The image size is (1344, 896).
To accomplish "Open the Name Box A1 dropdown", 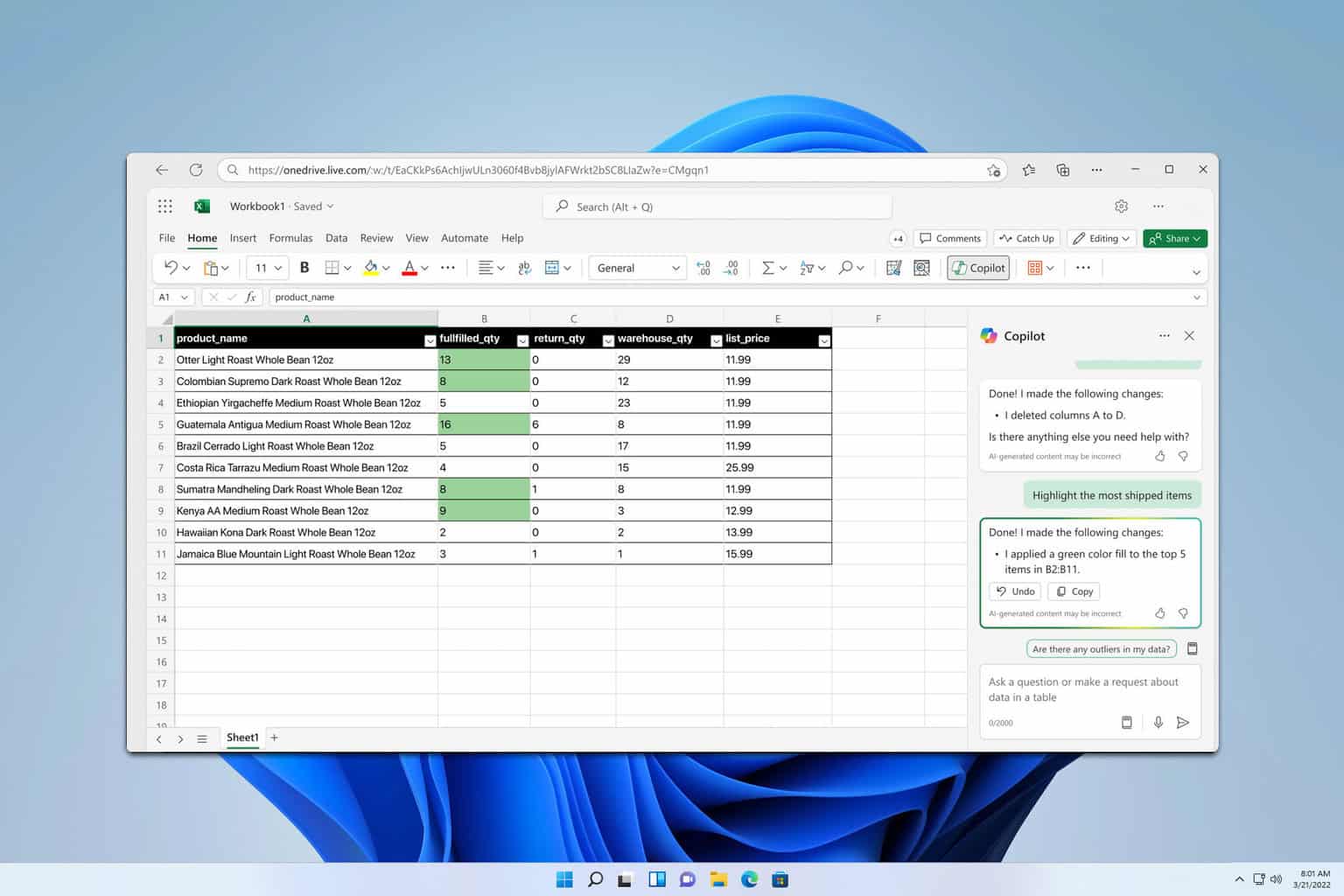I will coord(184,297).
